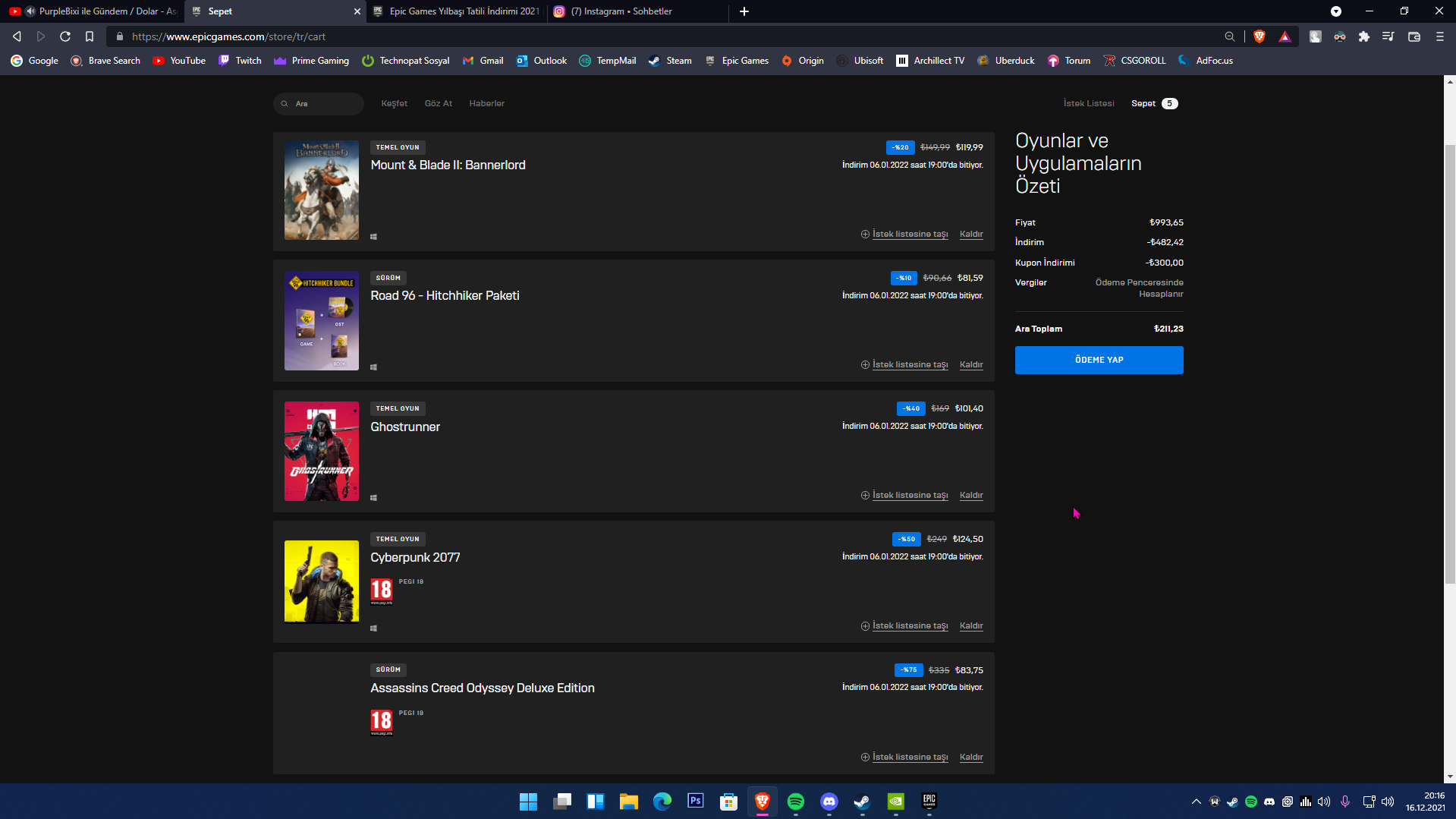1456x819 pixels.
Task: Open the Göz At store section
Action: (x=439, y=104)
